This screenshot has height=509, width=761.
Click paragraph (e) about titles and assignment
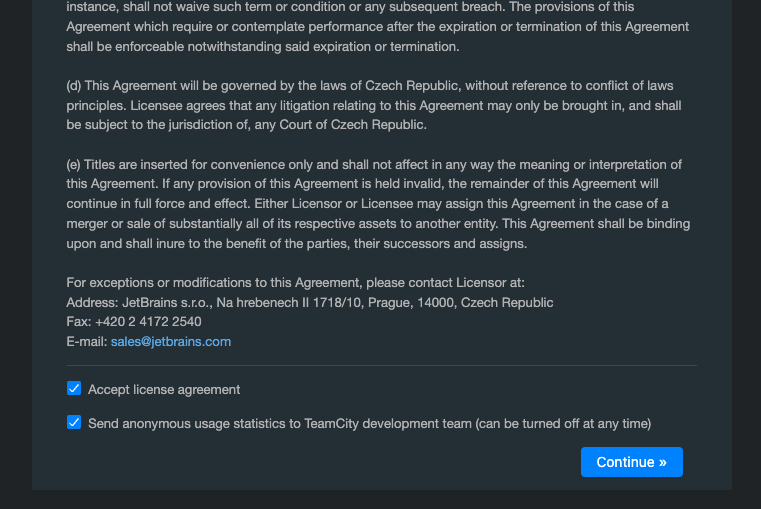point(379,204)
